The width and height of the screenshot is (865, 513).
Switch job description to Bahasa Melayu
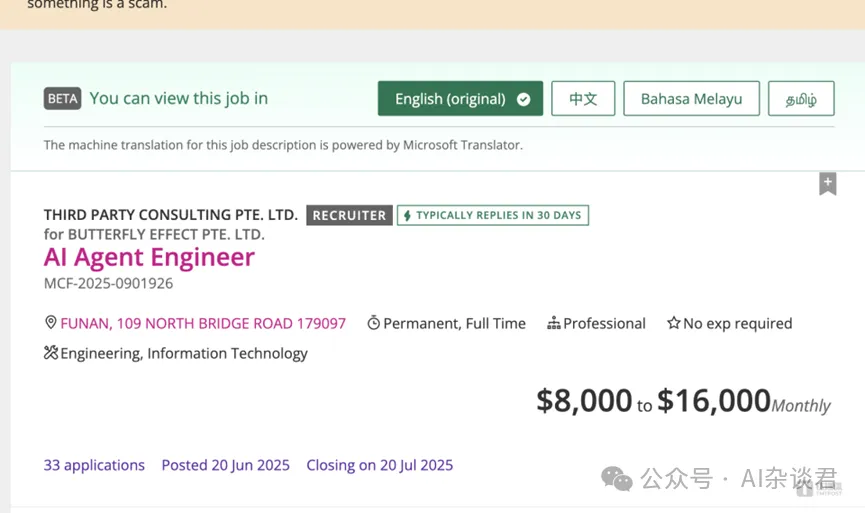691,99
